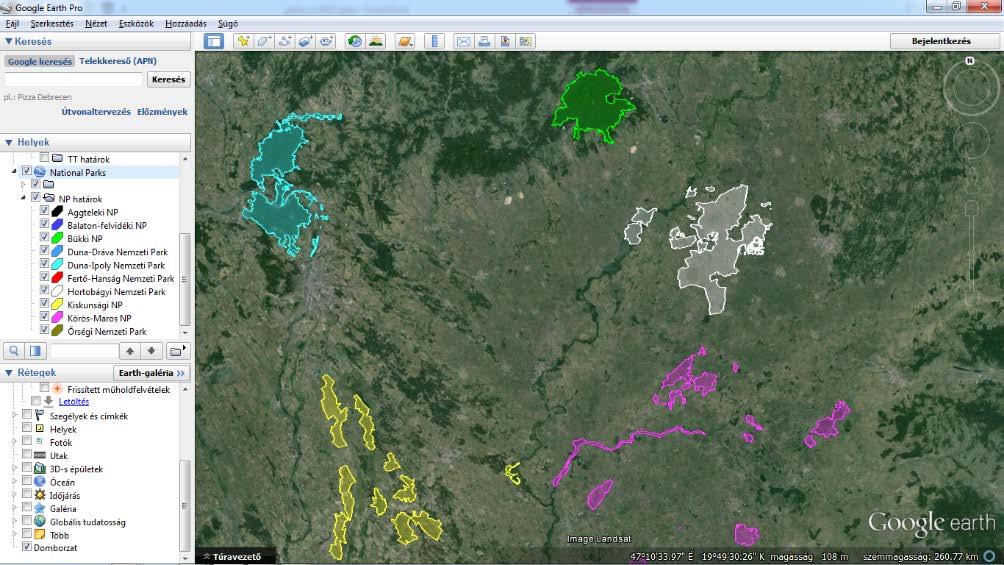The image size is (1004, 565).
Task: Open the Nézet menu
Action: (96, 24)
